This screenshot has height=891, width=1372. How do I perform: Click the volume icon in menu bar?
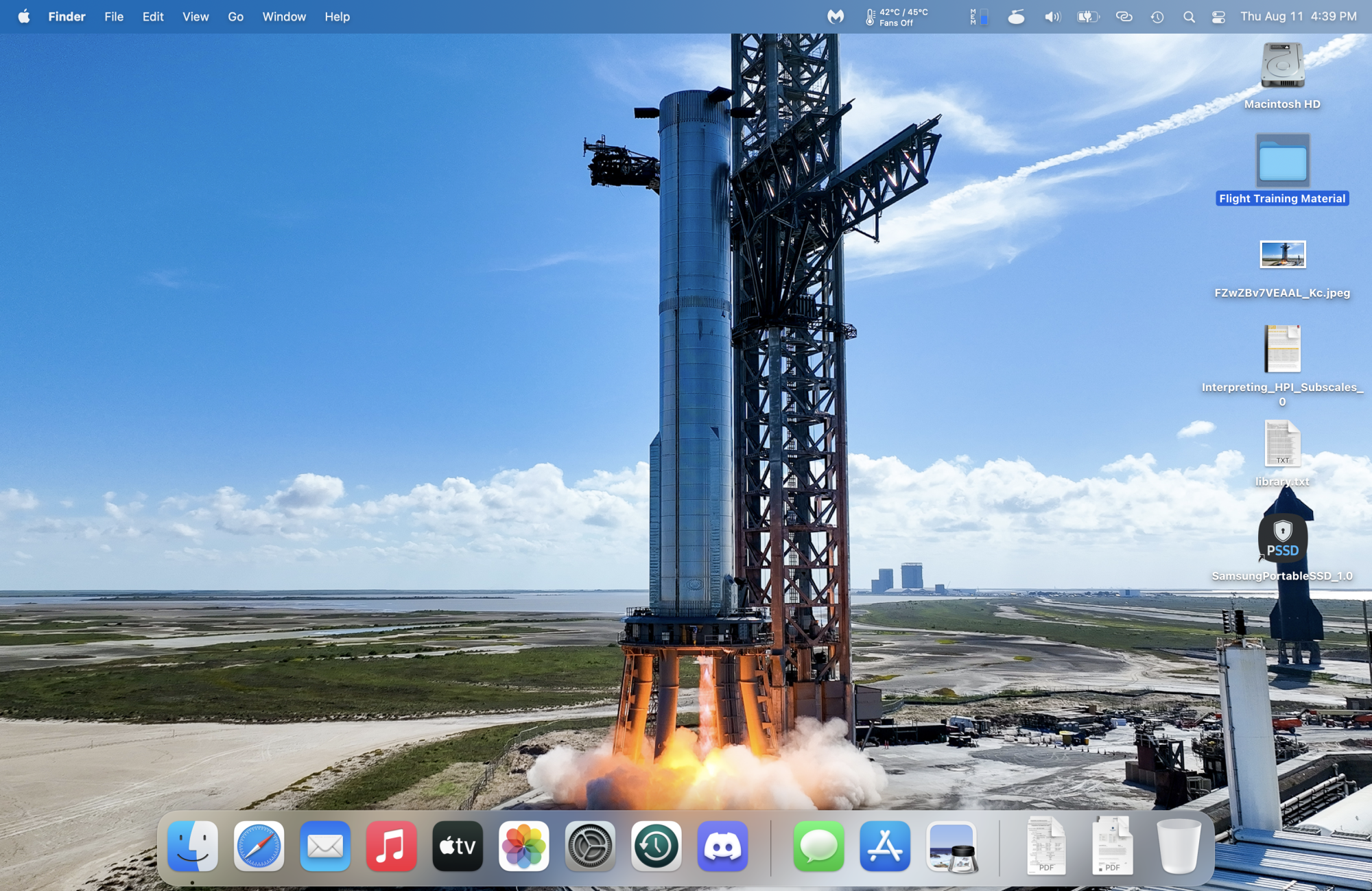point(1052,17)
